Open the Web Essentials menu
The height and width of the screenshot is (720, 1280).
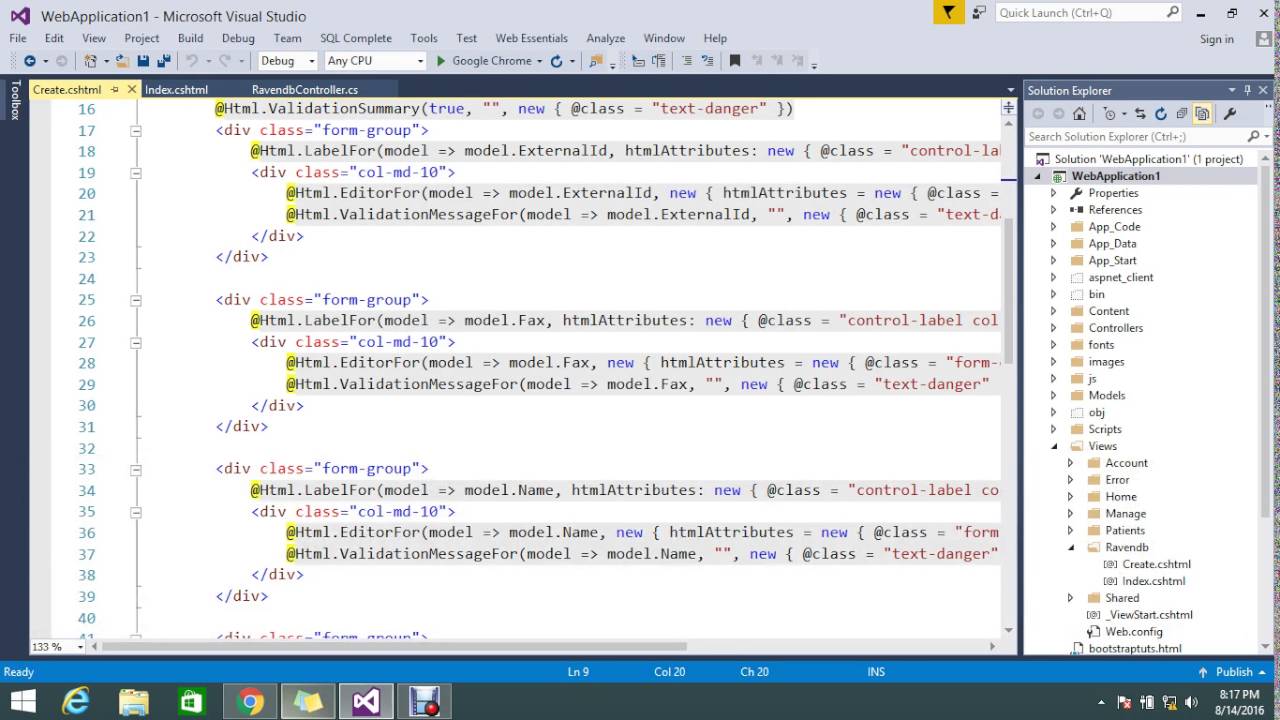click(x=531, y=38)
